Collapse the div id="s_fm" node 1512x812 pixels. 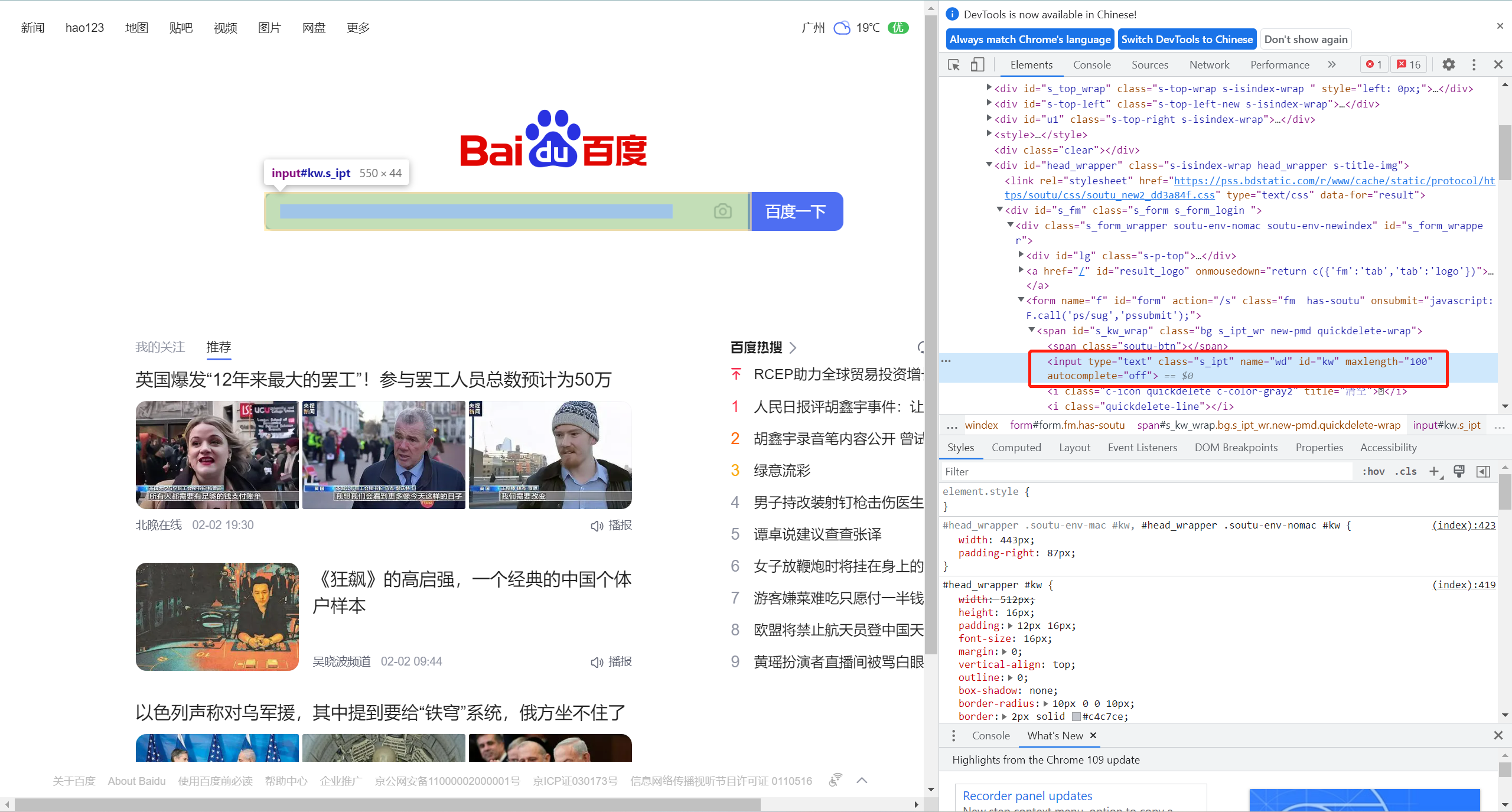(x=1000, y=210)
